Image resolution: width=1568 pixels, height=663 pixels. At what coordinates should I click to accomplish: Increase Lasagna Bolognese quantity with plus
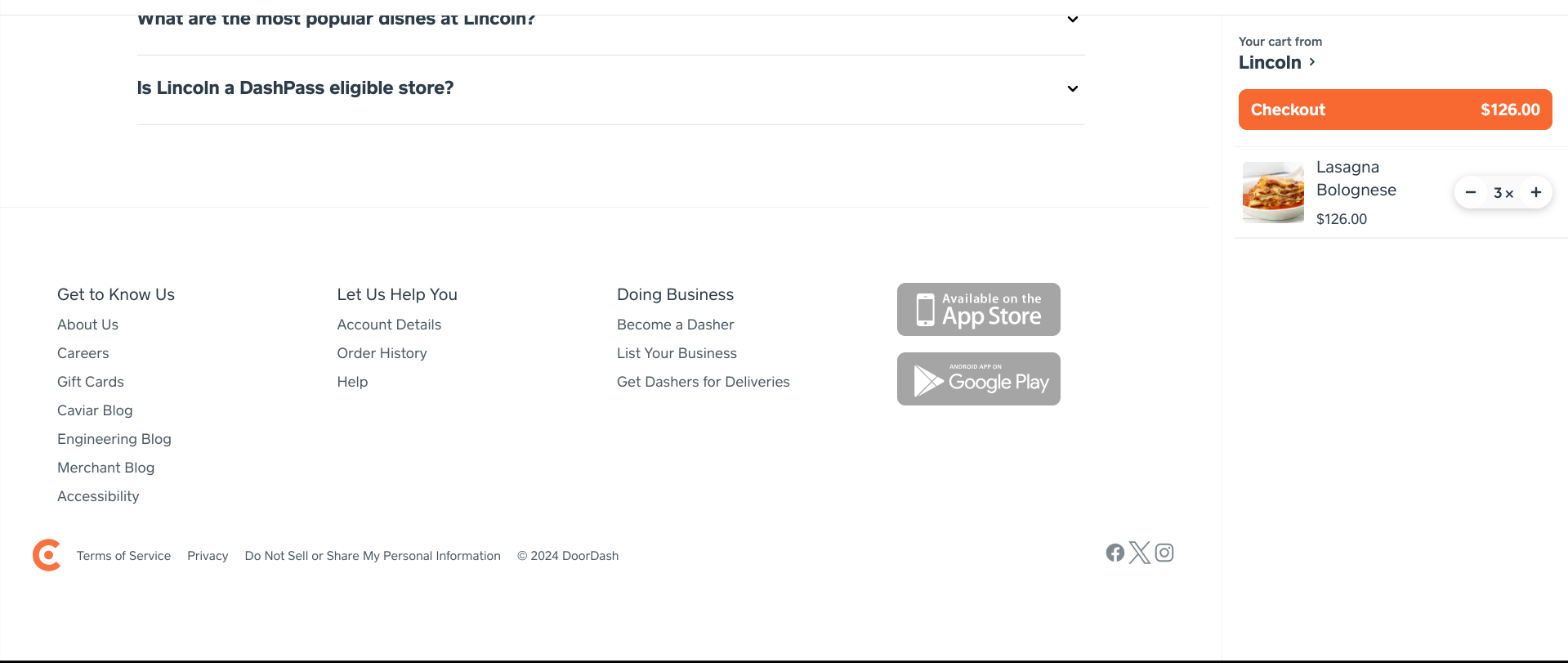(x=1536, y=193)
